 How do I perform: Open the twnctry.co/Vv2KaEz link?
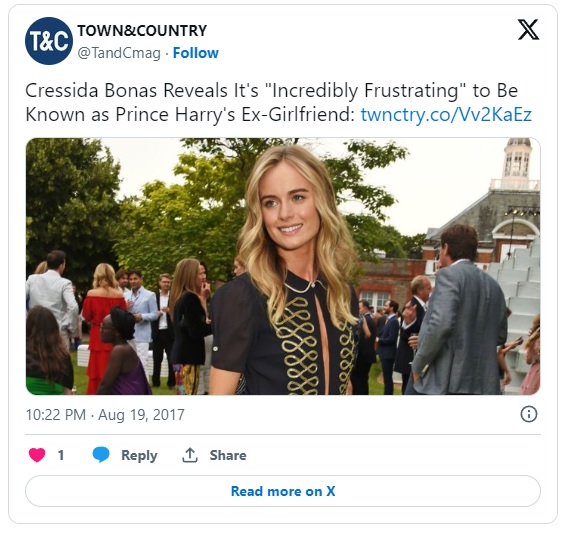pos(446,114)
